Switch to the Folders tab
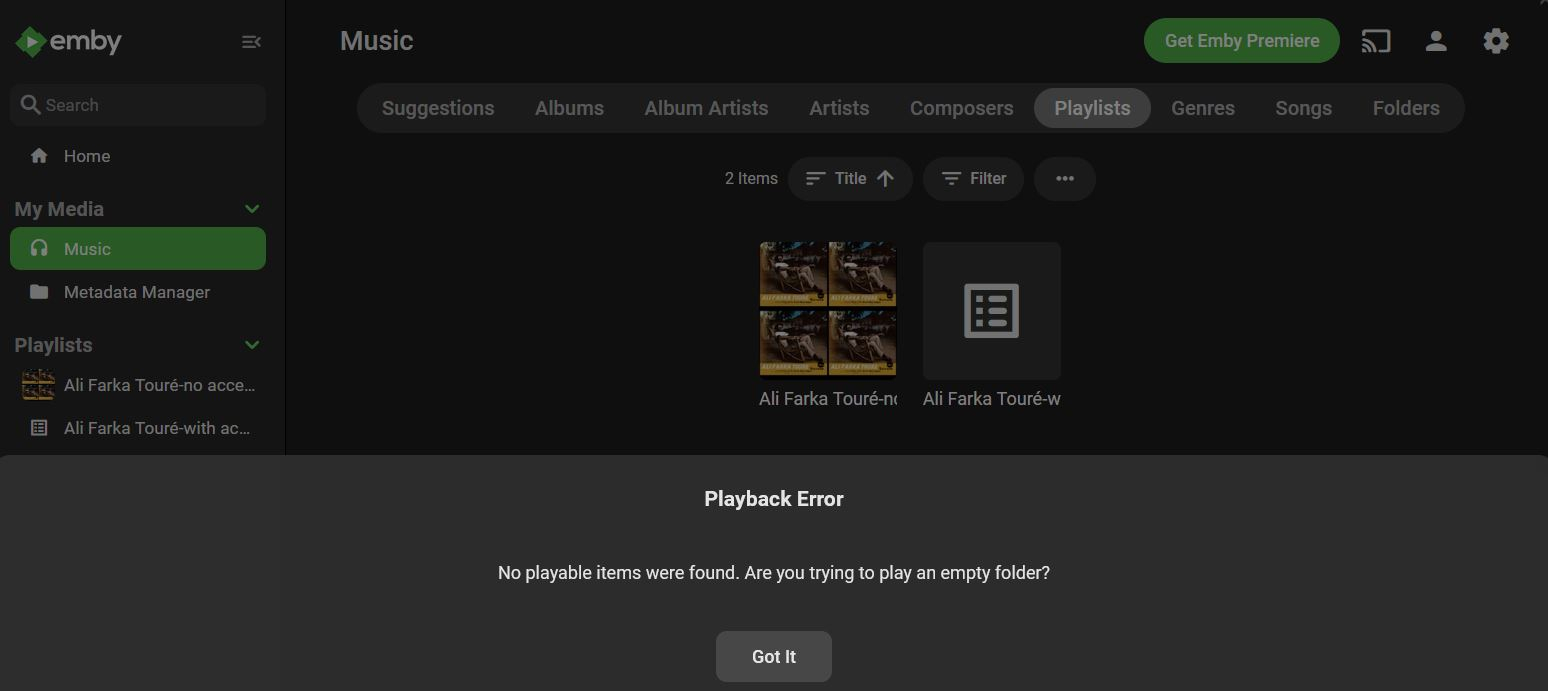Image resolution: width=1548 pixels, height=691 pixels. click(x=1406, y=108)
